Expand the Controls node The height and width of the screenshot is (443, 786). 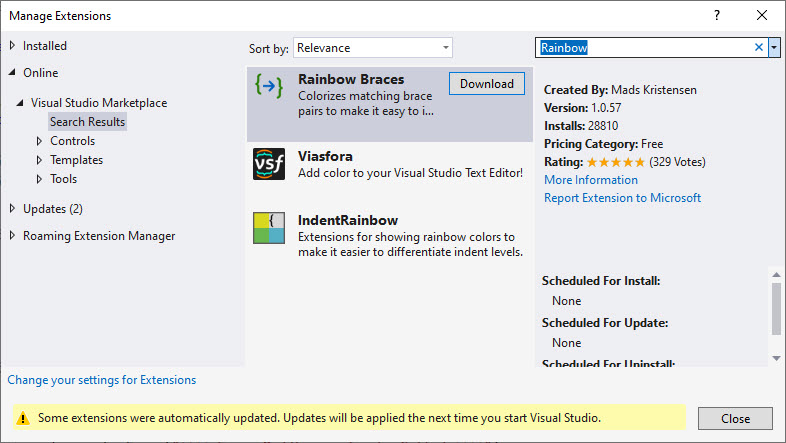(39, 141)
